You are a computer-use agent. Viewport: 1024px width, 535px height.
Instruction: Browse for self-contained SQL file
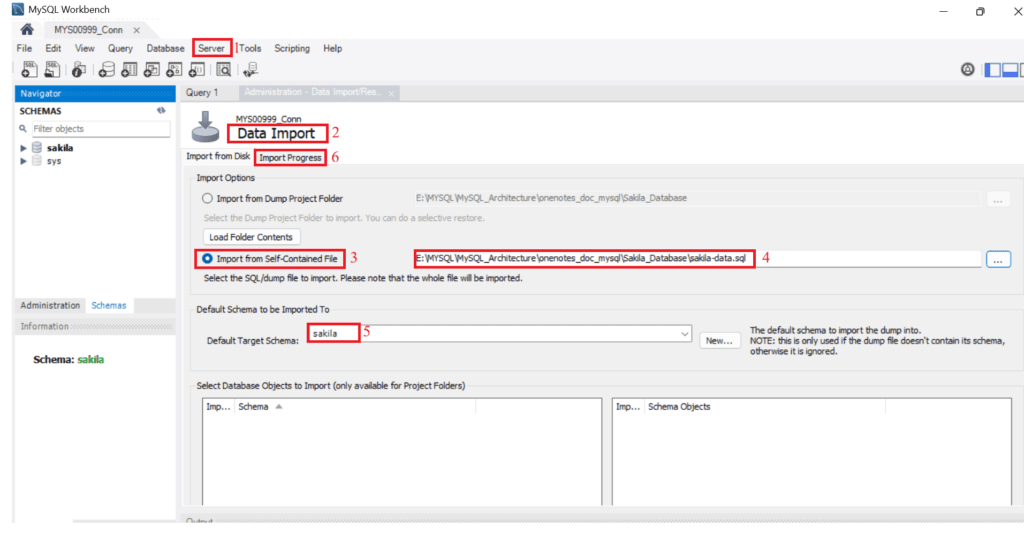[998, 259]
